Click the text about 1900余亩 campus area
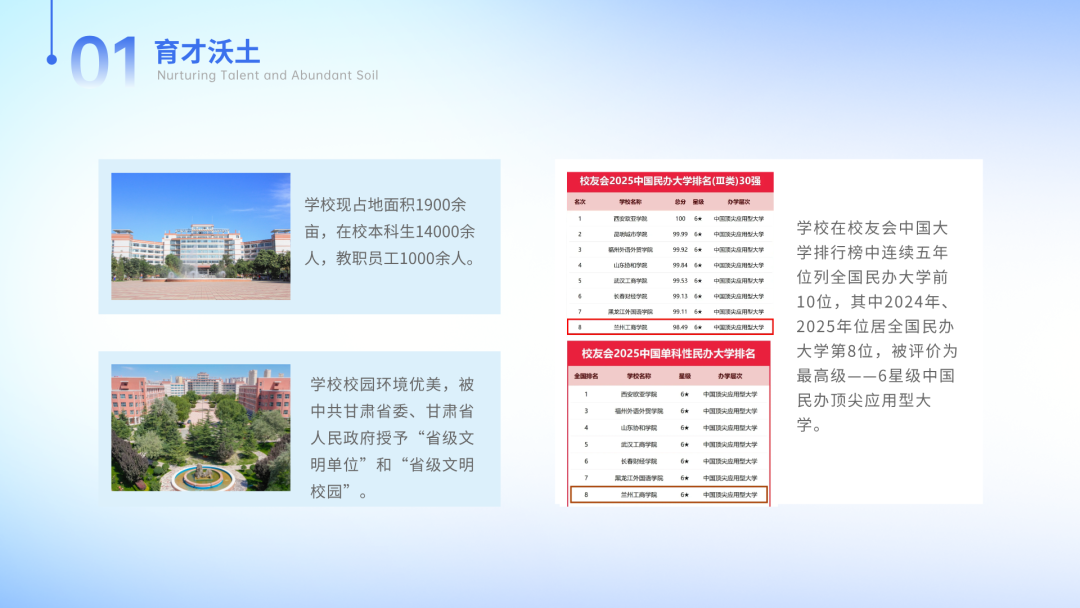The width and height of the screenshot is (1080, 608). pos(390,232)
